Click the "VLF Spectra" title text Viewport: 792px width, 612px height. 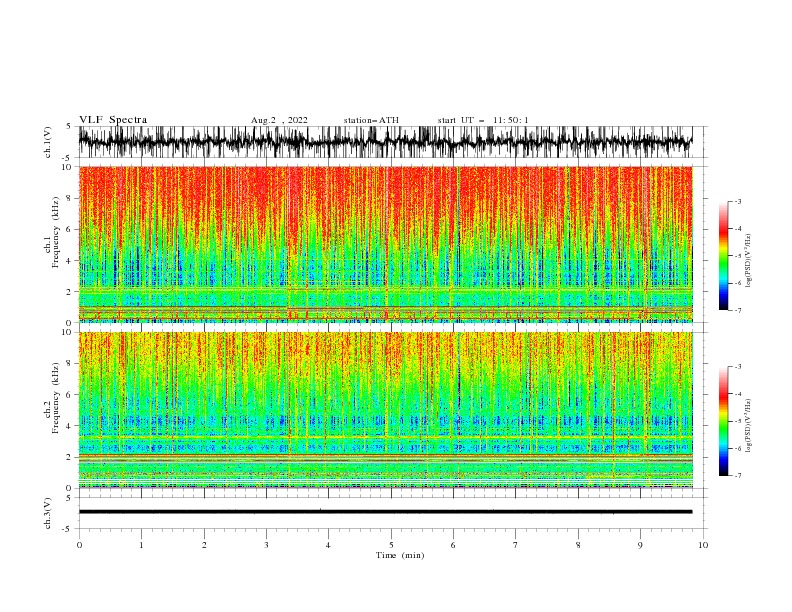(113, 120)
